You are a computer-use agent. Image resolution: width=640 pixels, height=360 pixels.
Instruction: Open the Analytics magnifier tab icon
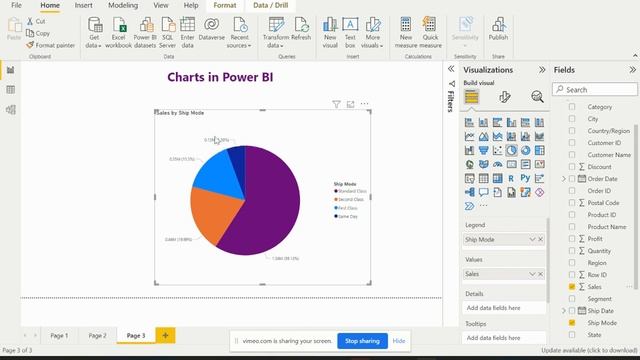pos(537,97)
